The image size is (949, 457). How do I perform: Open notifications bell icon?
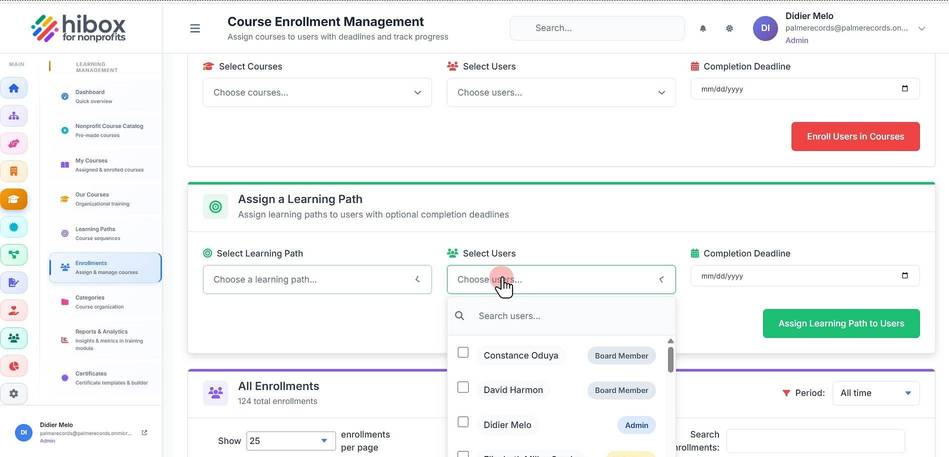pos(703,28)
